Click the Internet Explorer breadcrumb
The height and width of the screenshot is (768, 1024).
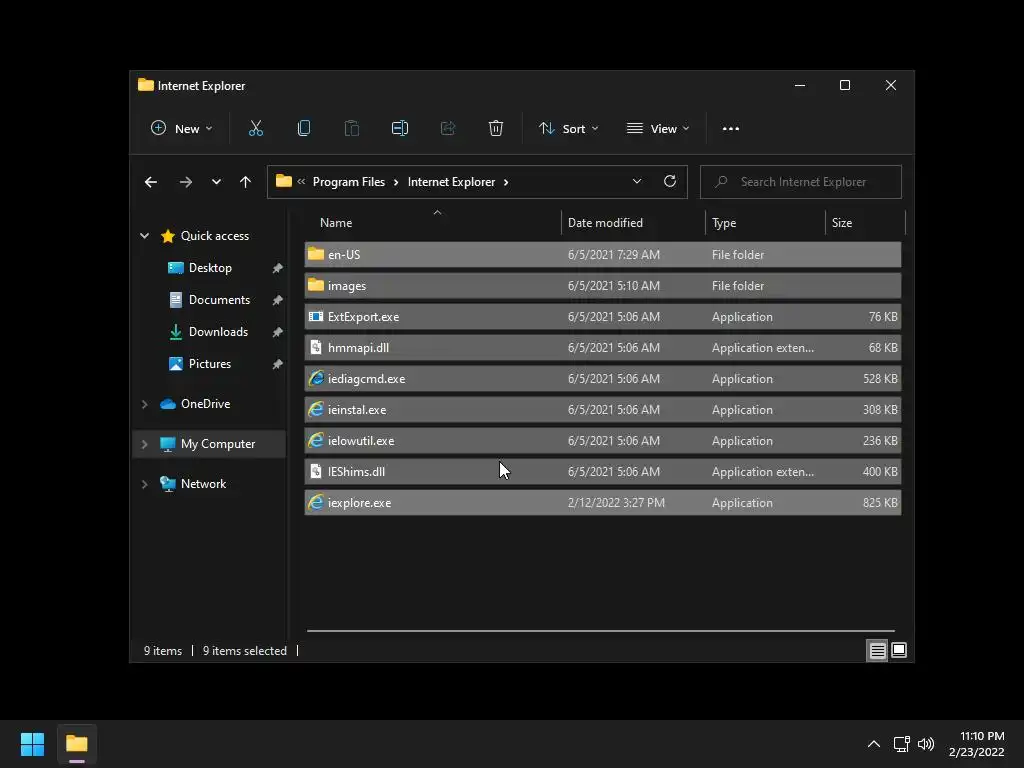(x=451, y=182)
